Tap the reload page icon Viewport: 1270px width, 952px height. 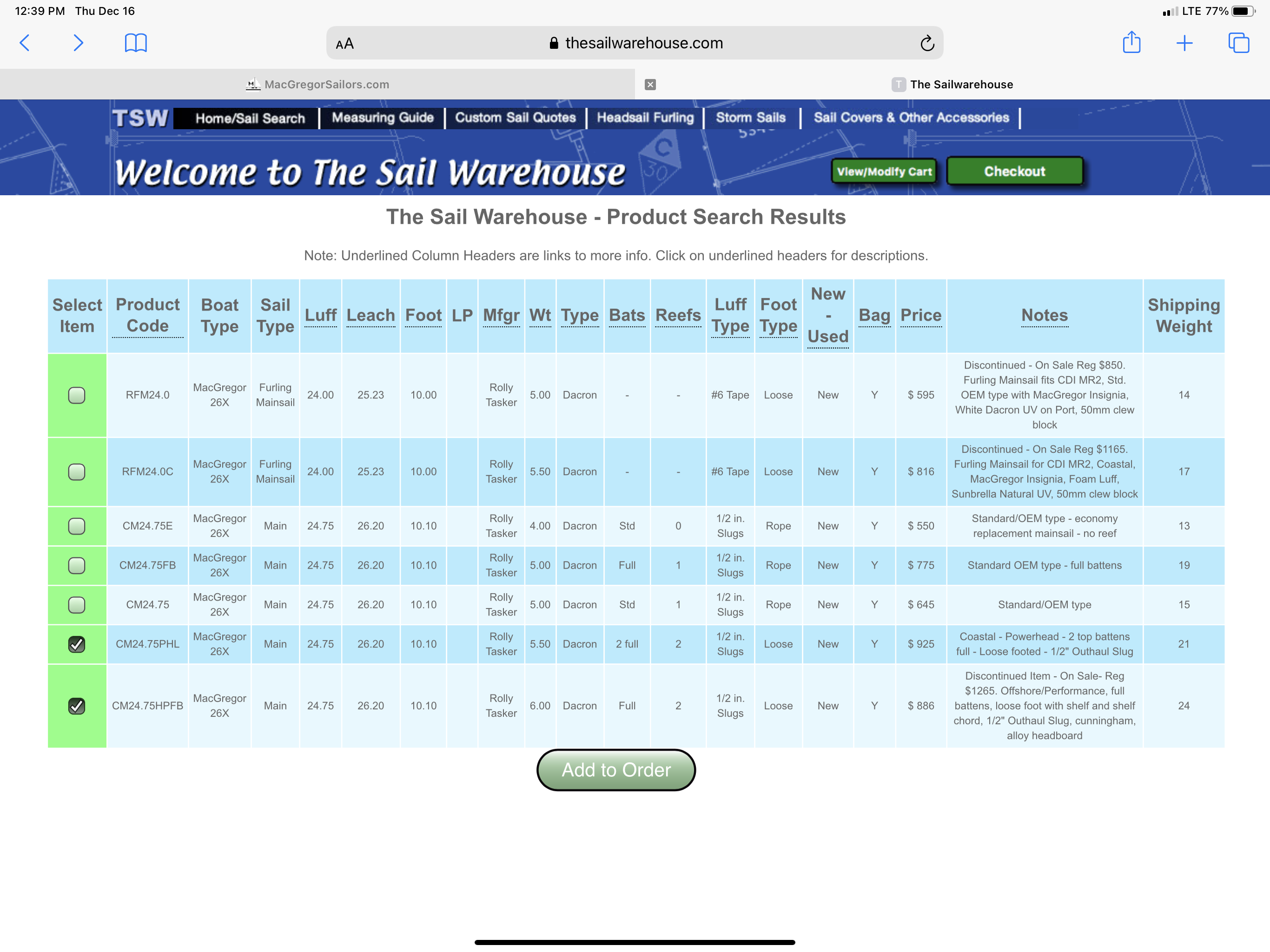pyautogui.click(x=926, y=43)
